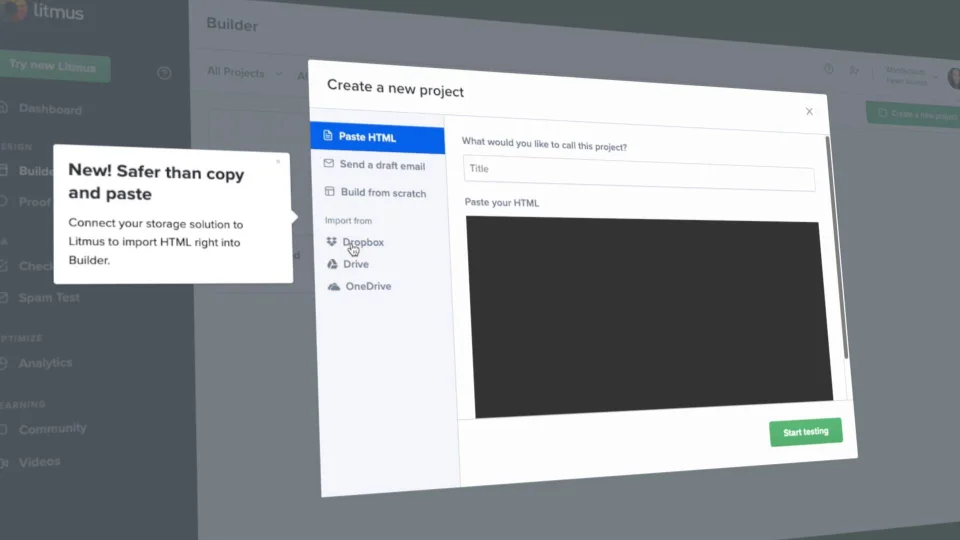Screen dimensions: 960x540
Task: Select the Paste HTML option
Action: pos(377,137)
